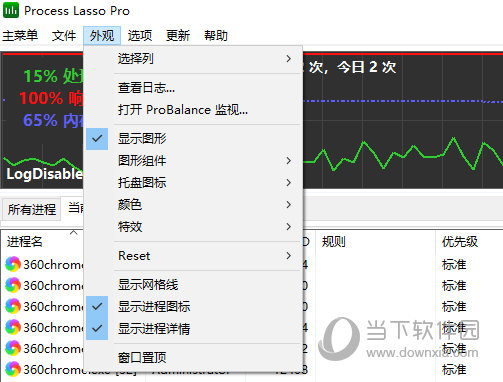The width and height of the screenshot is (503, 382).
Task: Click the last 360chrome process icon
Action: pos(13,369)
